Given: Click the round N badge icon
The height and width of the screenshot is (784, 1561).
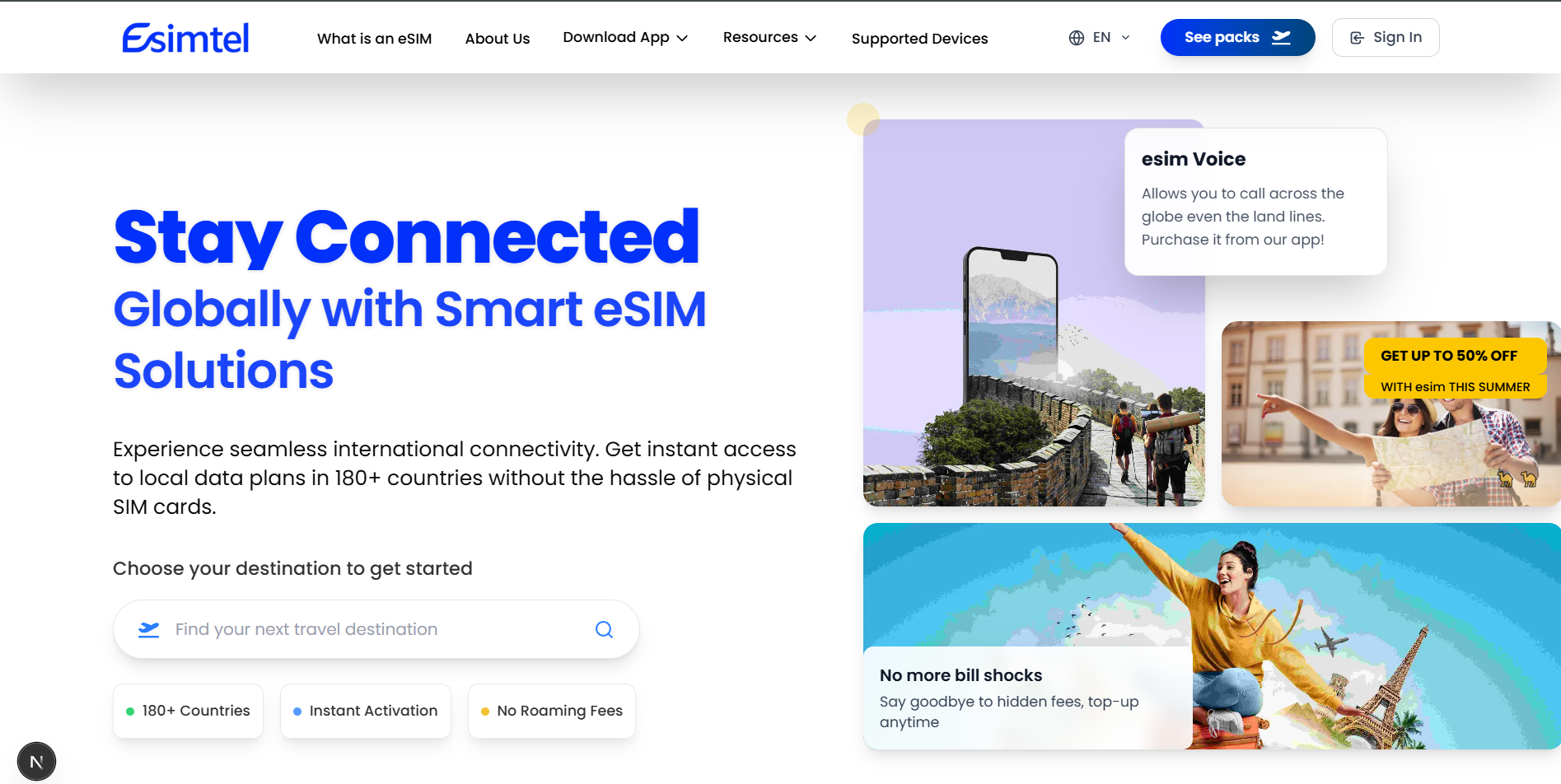Looking at the screenshot, I should coord(36,762).
